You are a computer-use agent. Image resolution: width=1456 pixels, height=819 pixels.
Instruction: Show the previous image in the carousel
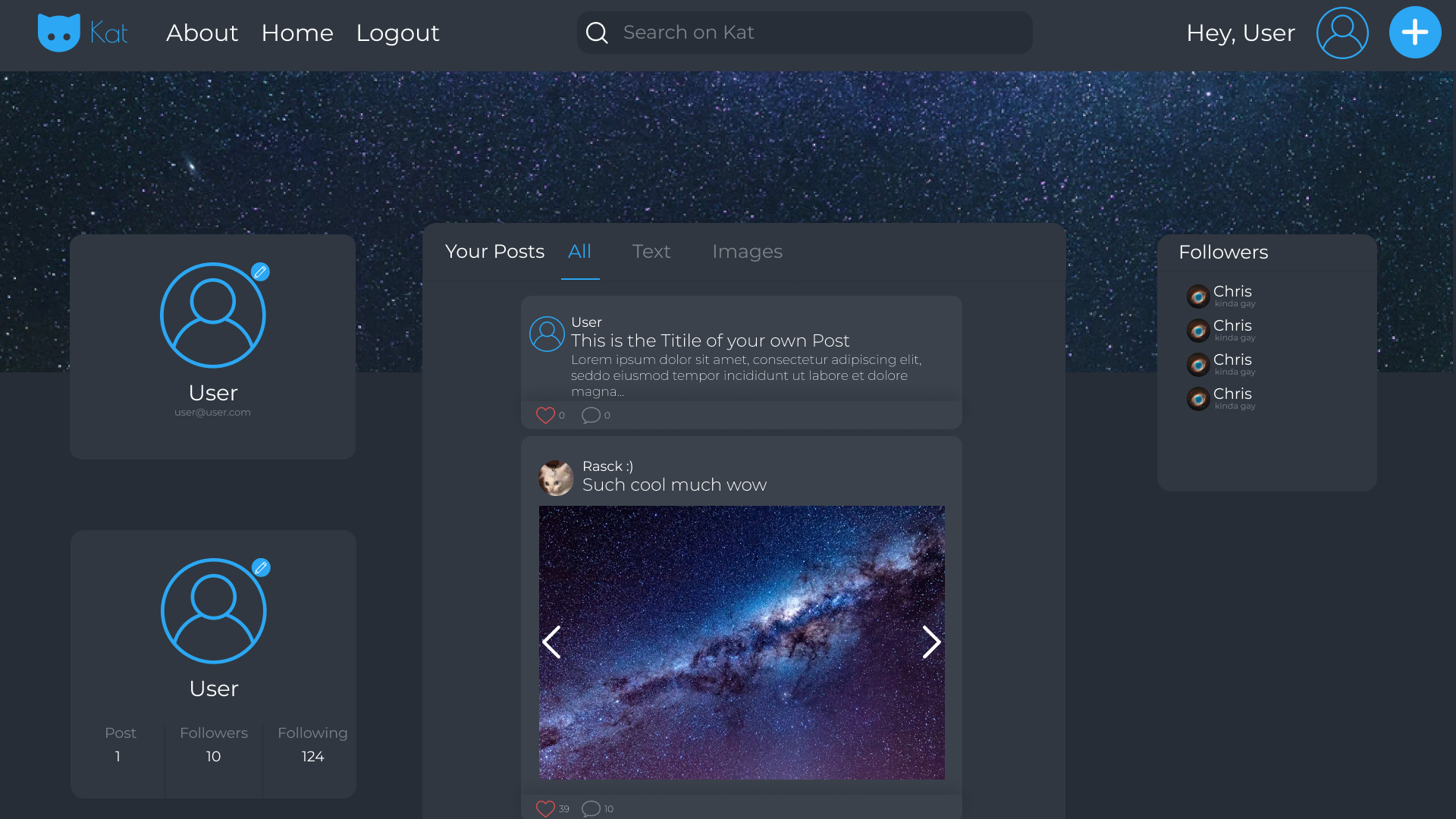[x=552, y=642]
